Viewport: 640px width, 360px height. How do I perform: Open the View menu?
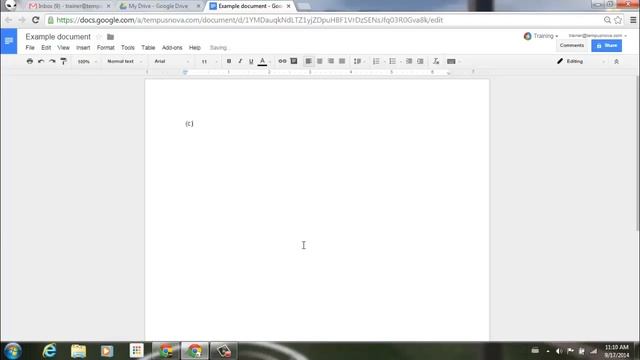[63, 48]
